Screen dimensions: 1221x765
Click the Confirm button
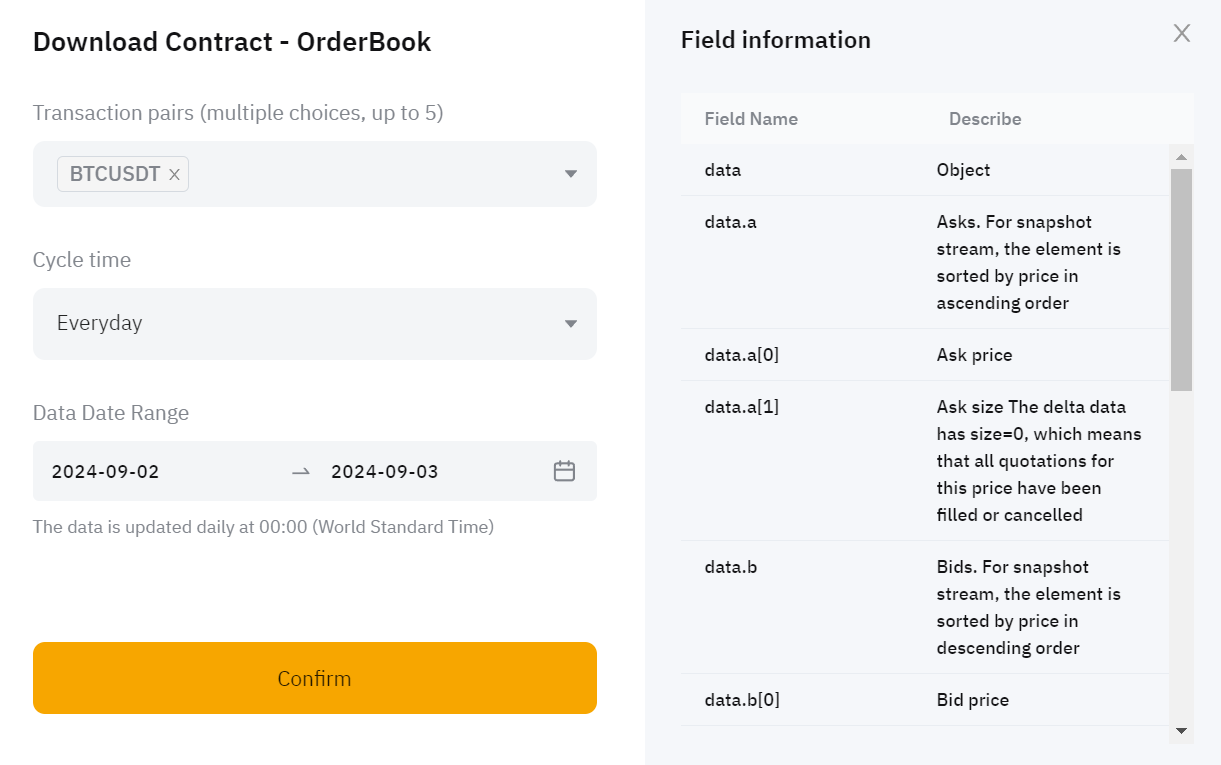pos(315,678)
